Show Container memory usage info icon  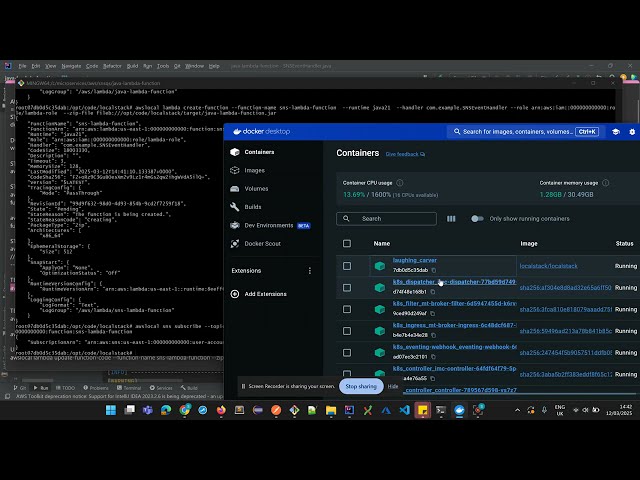pyautogui.click(x=606, y=183)
